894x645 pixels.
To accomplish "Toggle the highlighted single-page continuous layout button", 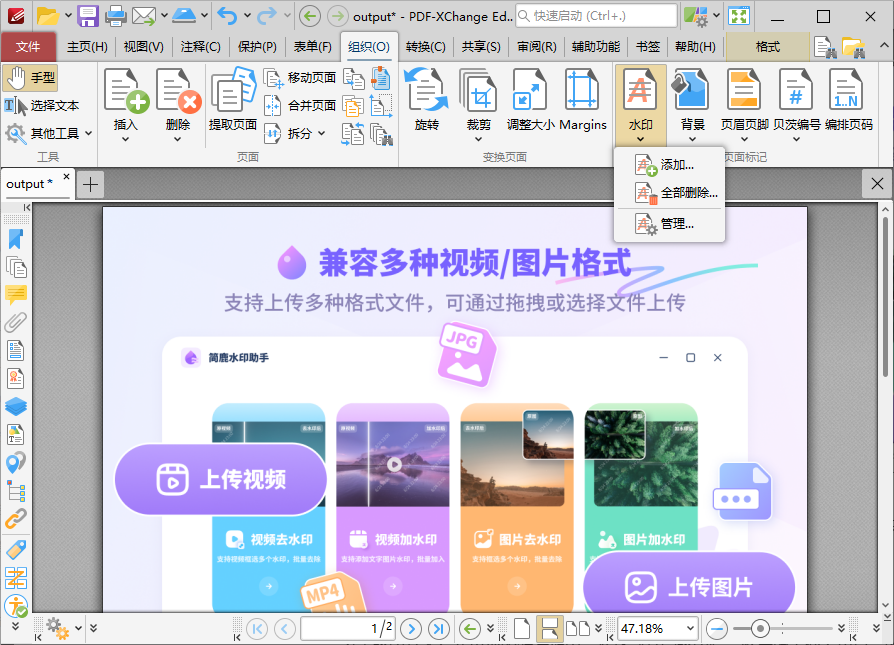I will point(549,629).
